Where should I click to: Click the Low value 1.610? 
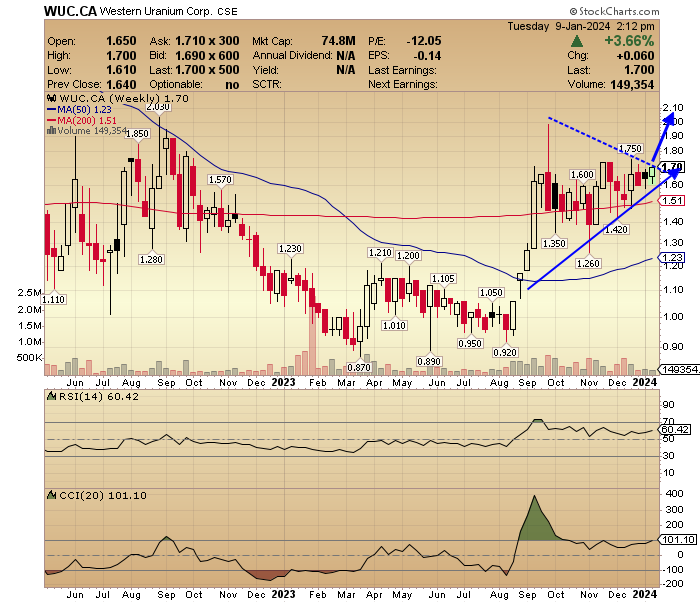121,70
